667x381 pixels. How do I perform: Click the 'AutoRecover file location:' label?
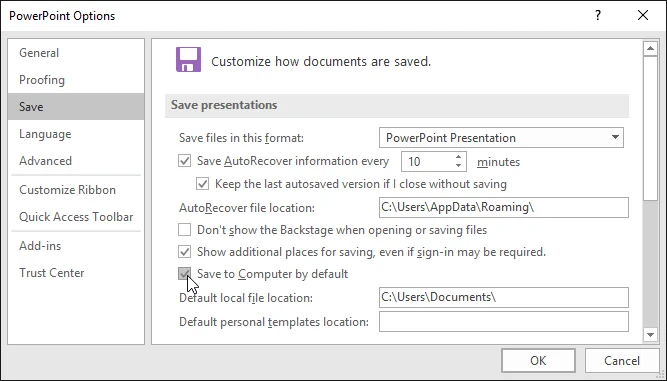pos(247,208)
